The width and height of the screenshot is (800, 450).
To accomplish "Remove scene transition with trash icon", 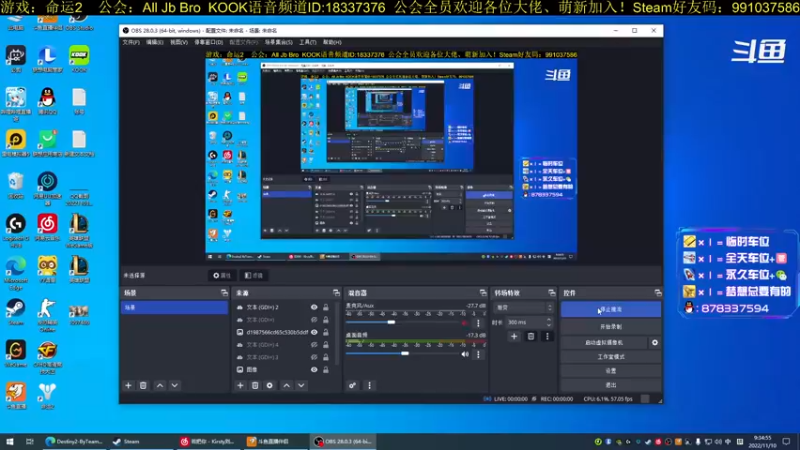I will coord(531,336).
